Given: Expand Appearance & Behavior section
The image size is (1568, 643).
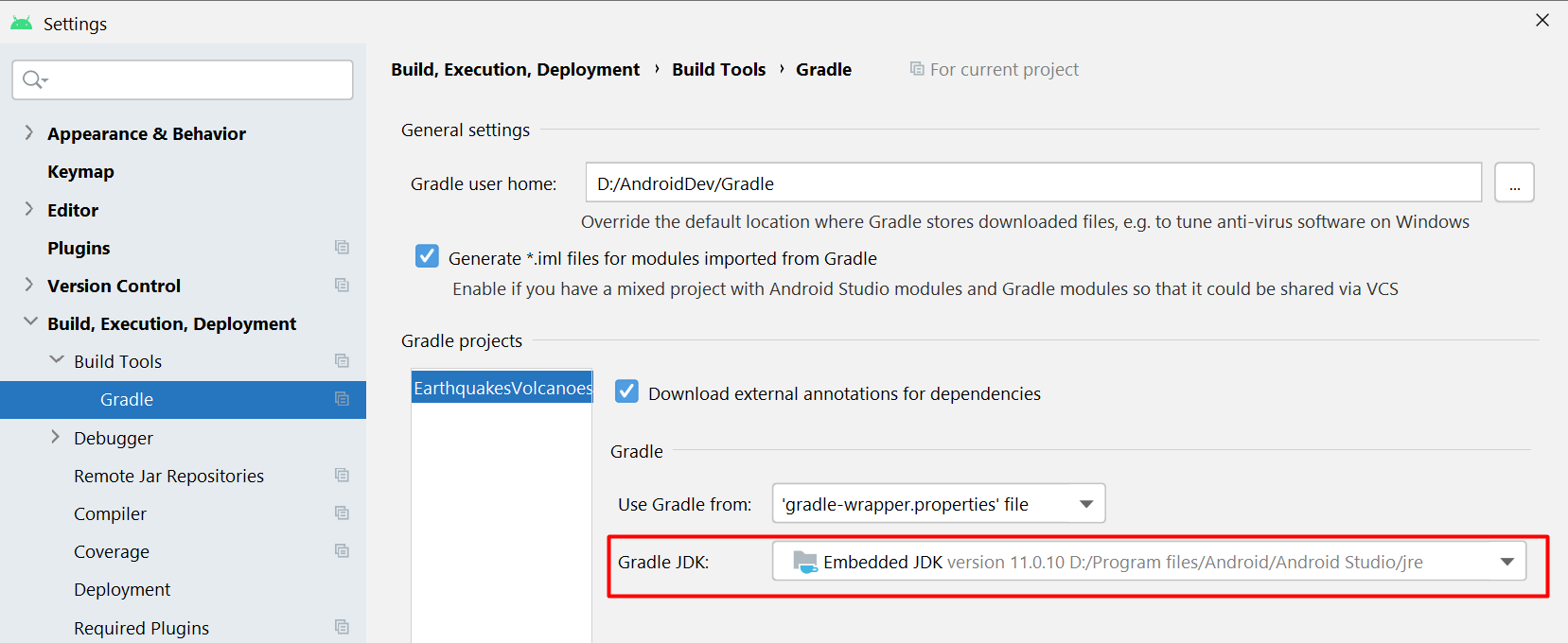Looking at the screenshot, I should (28, 133).
